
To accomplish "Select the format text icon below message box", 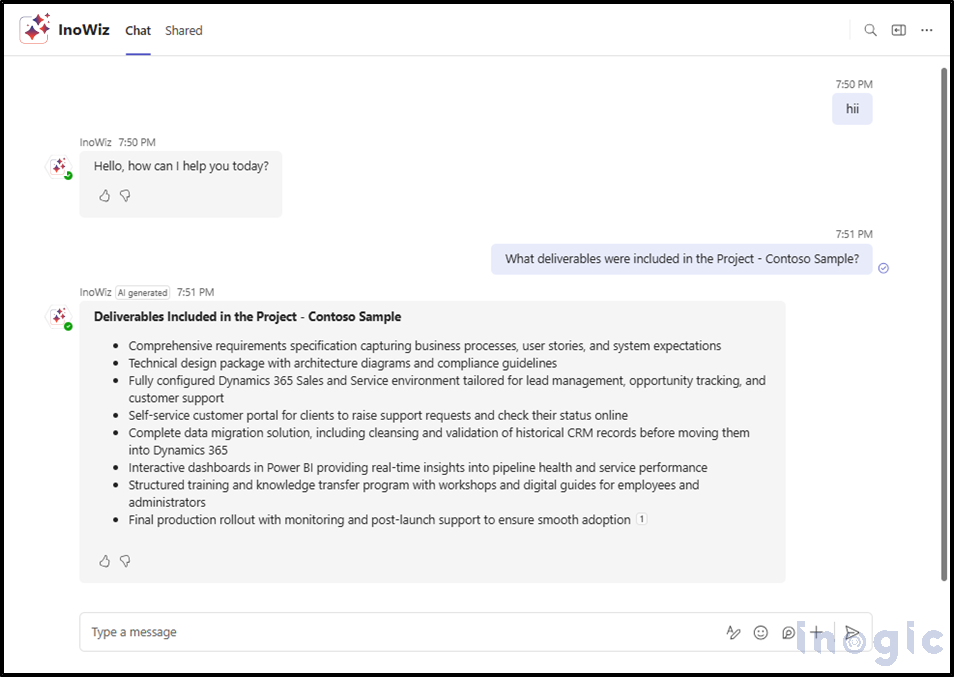I will [x=733, y=632].
